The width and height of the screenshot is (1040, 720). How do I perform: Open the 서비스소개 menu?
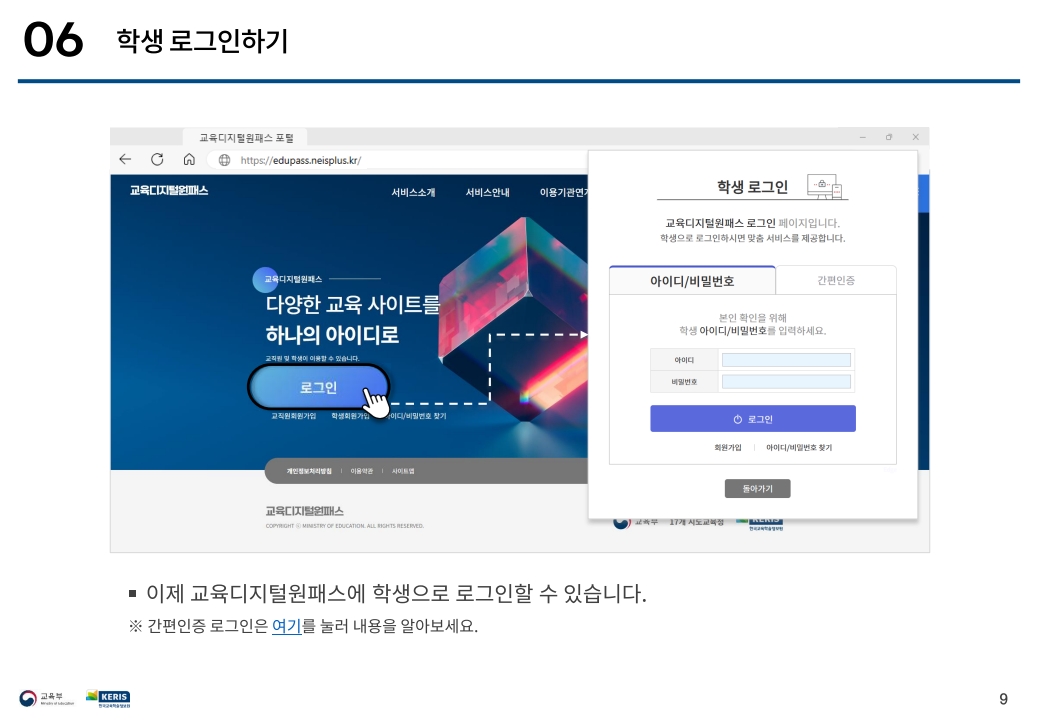point(413,192)
